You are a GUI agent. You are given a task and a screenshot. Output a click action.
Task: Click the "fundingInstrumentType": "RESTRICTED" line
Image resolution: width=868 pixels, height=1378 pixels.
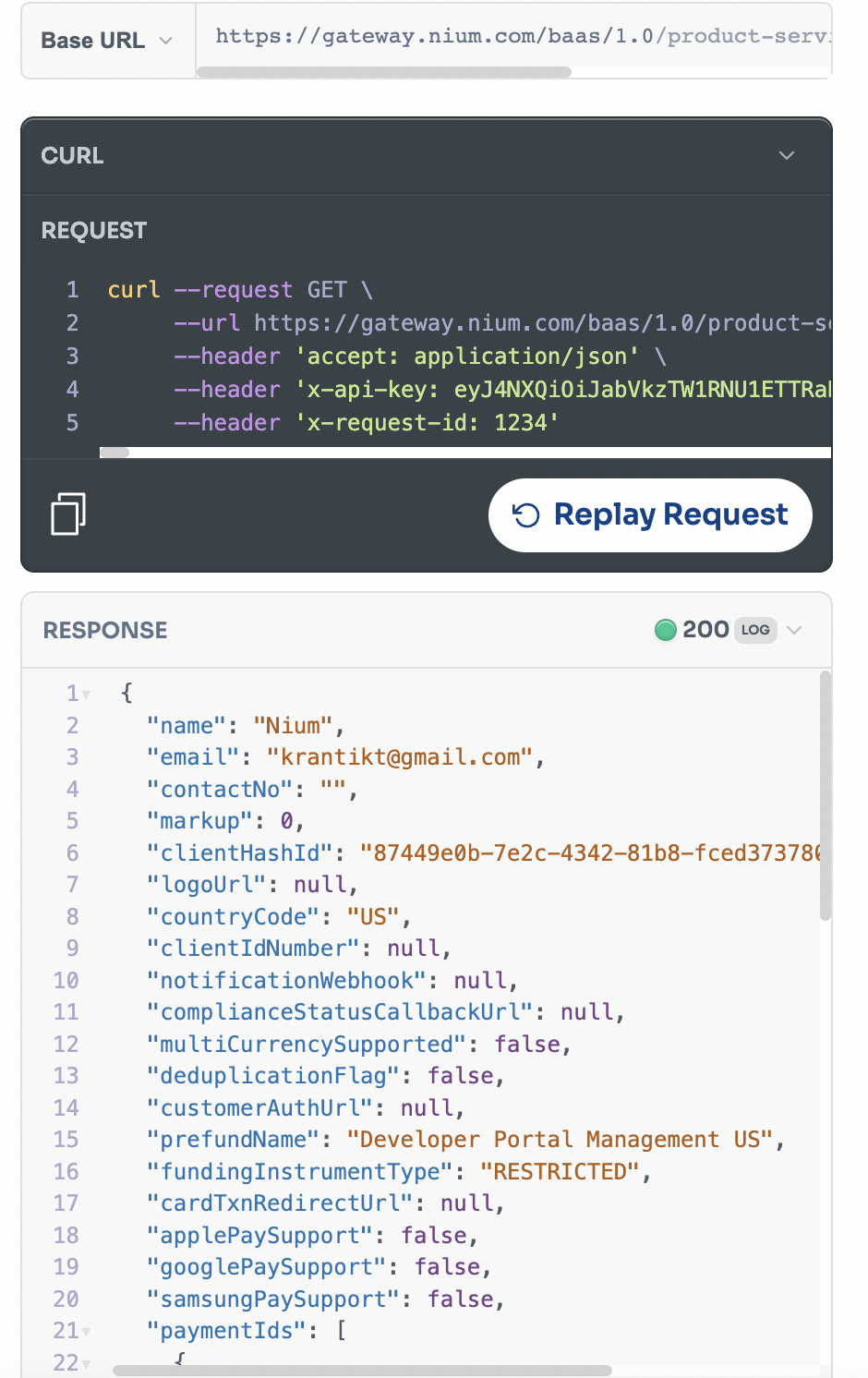399,1172
